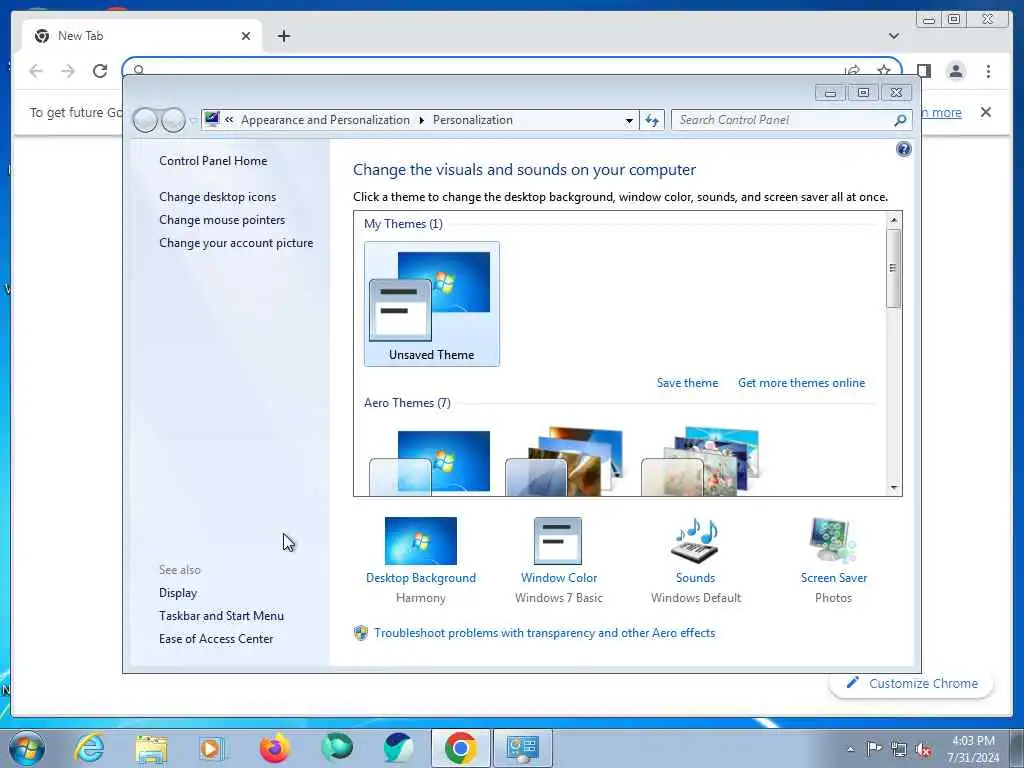The height and width of the screenshot is (768, 1024).
Task: Click the Save theme link
Action: tap(687, 383)
